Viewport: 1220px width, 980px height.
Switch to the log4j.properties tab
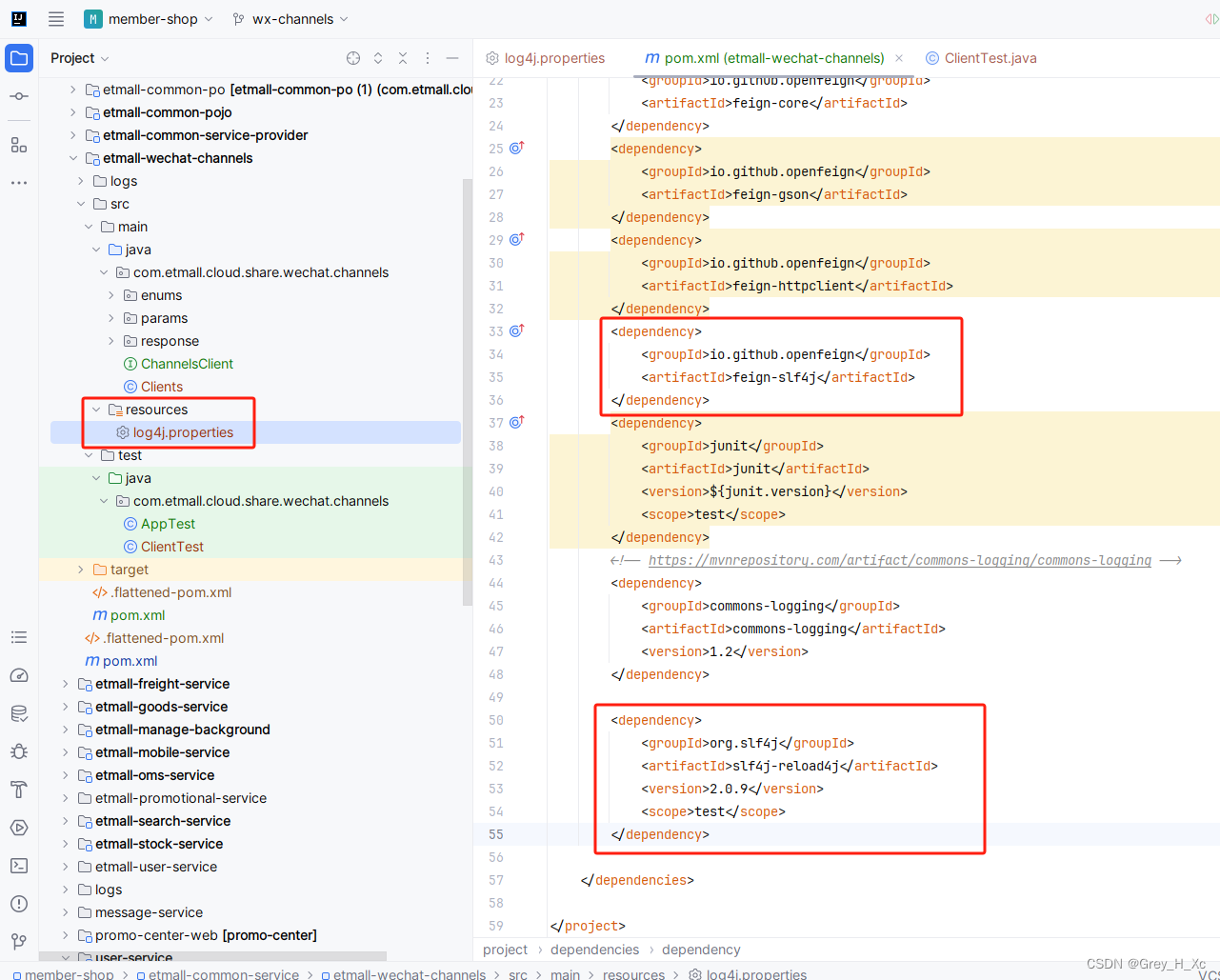click(546, 58)
